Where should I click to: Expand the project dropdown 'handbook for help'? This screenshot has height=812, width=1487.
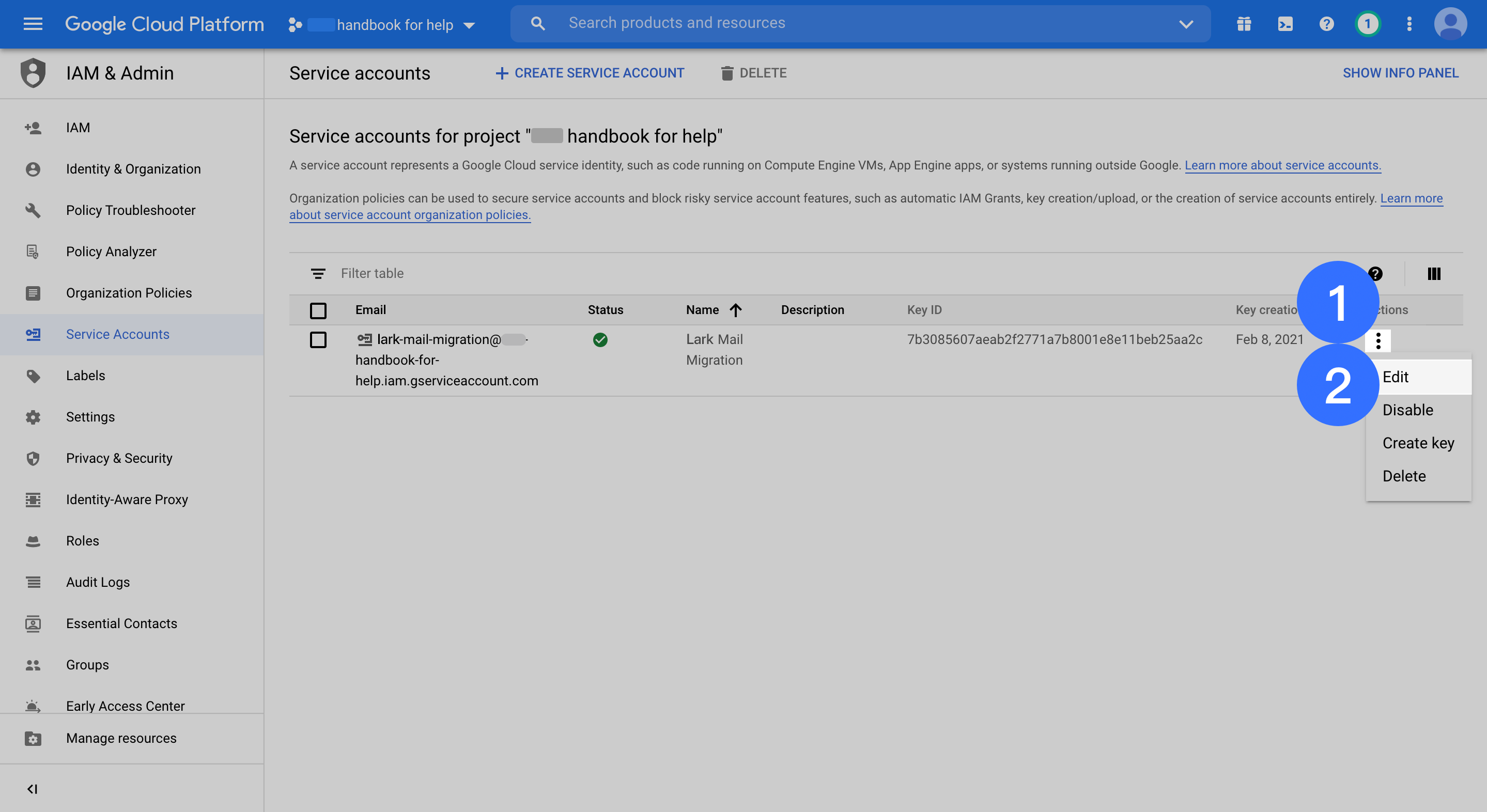click(469, 25)
